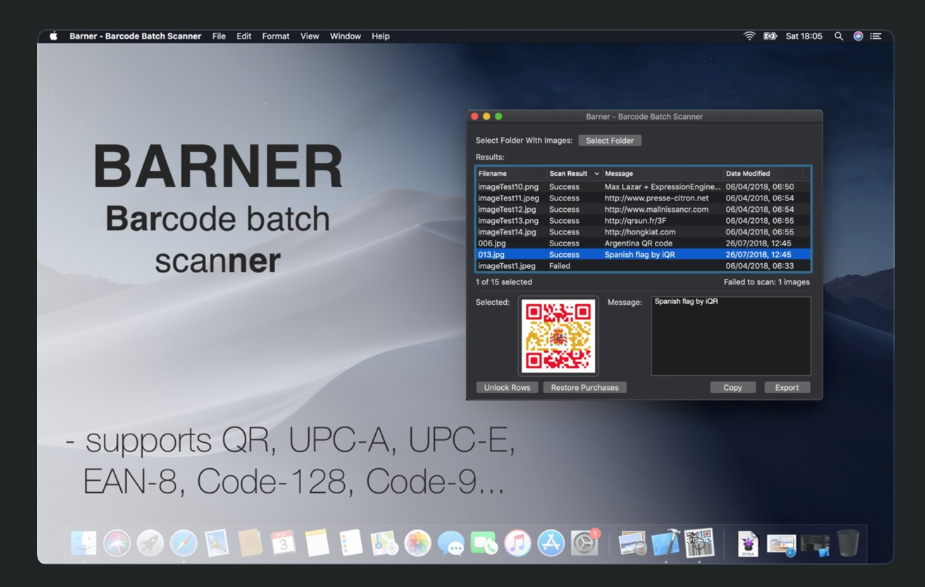
Task: Launch Siri from the dock
Action: coord(117,543)
